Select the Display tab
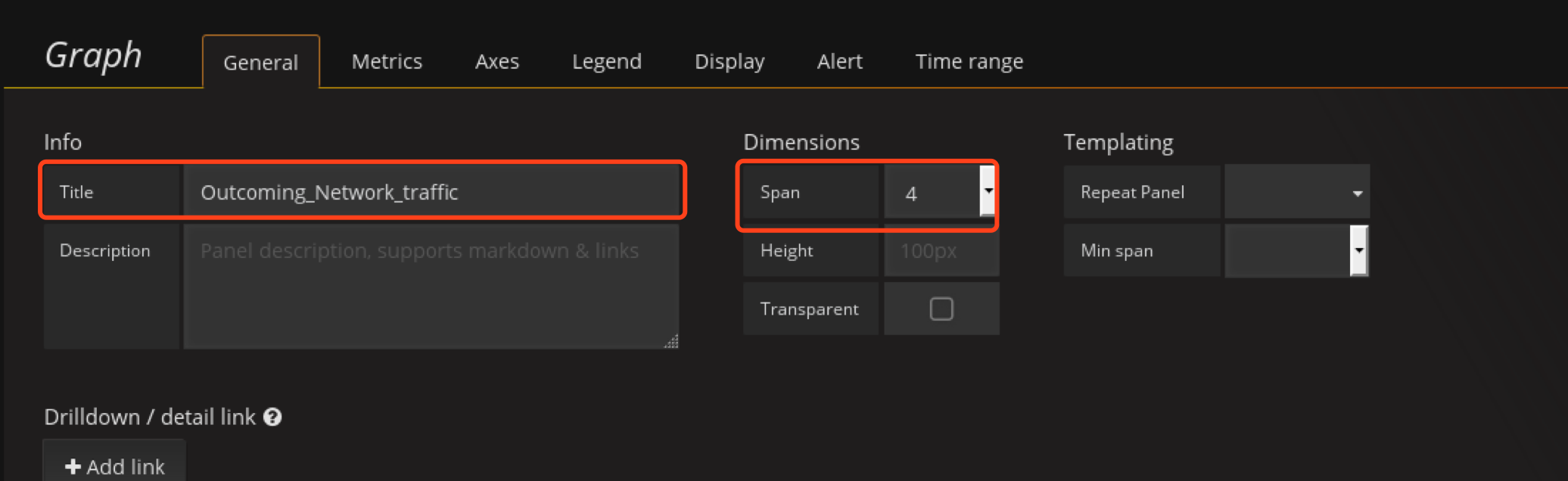The image size is (1568, 481). coord(730,61)
